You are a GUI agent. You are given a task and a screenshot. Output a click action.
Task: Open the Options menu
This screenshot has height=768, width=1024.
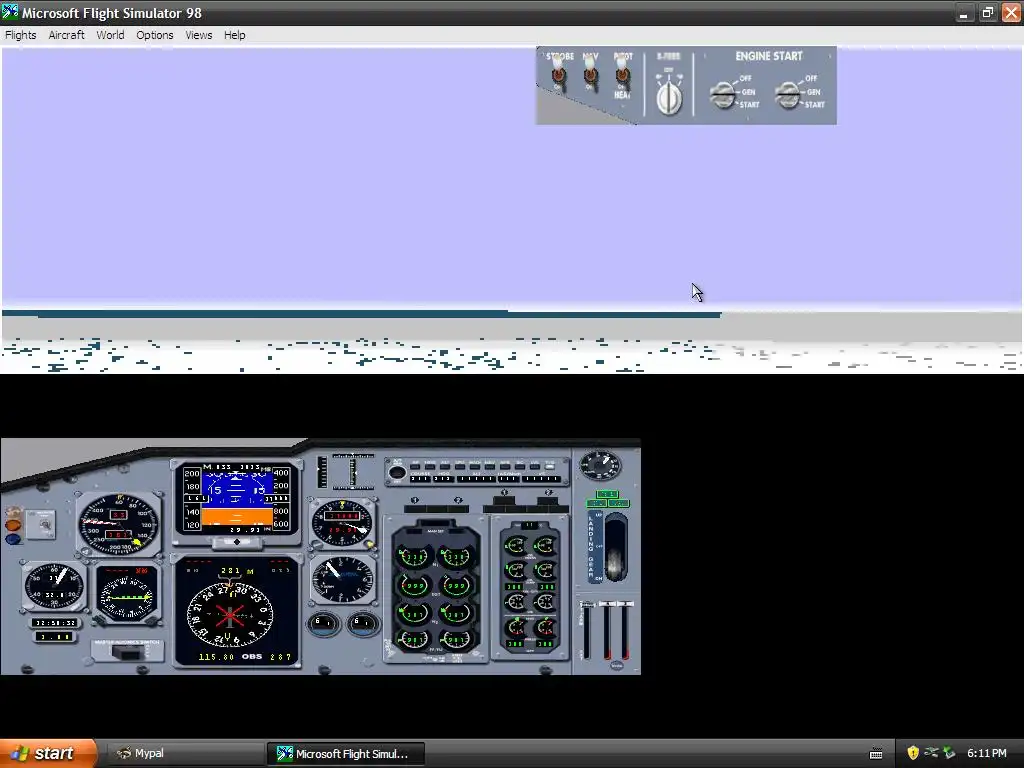pyautogui.click(x=155, y=35)
